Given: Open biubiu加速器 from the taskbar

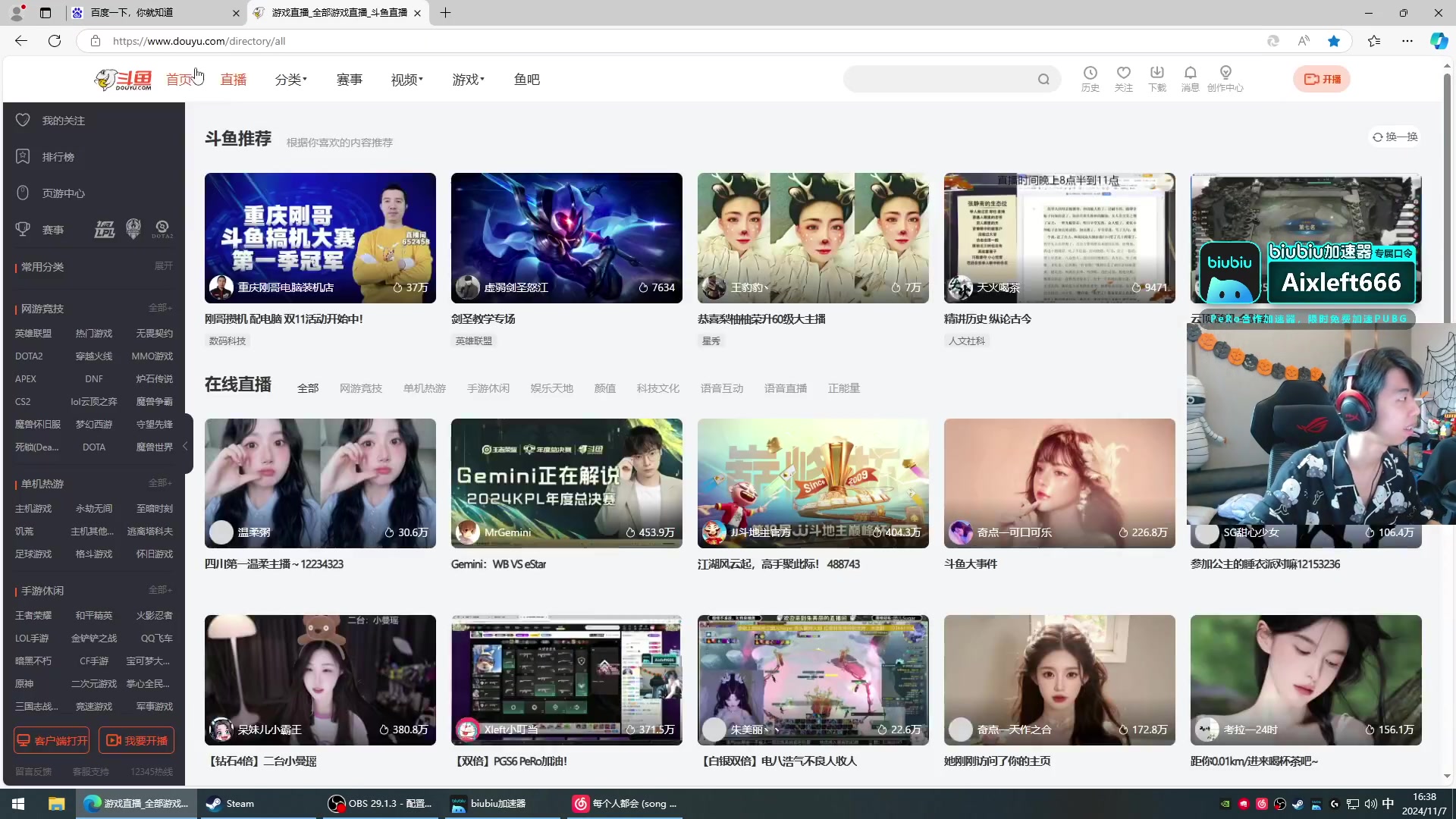Looking at the screenshot, I should click(x=502, y=804).
